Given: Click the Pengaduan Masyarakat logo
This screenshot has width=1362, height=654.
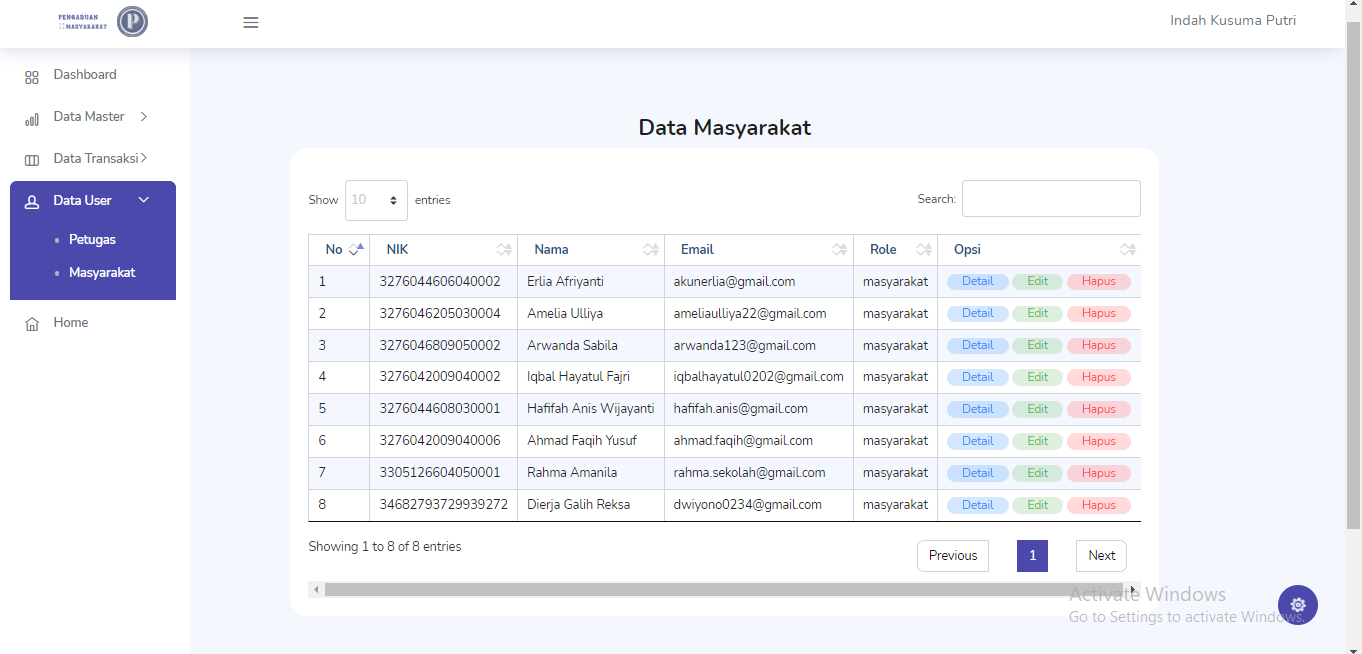Looking at the screenshot, I should pos(103,21).
